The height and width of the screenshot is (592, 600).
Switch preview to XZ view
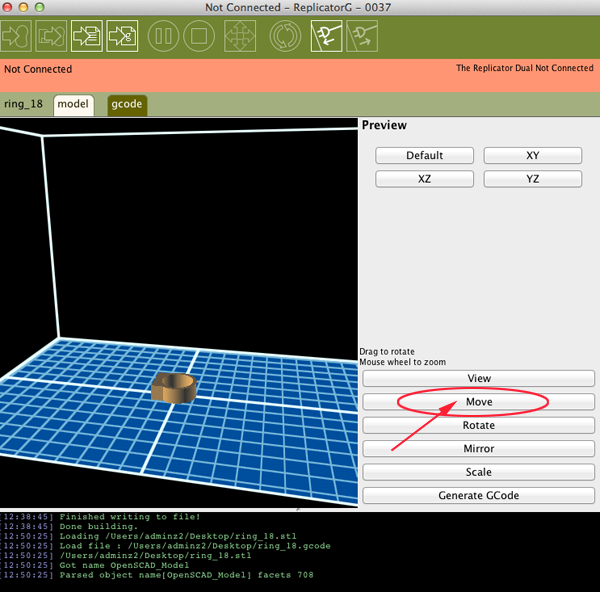424,179
